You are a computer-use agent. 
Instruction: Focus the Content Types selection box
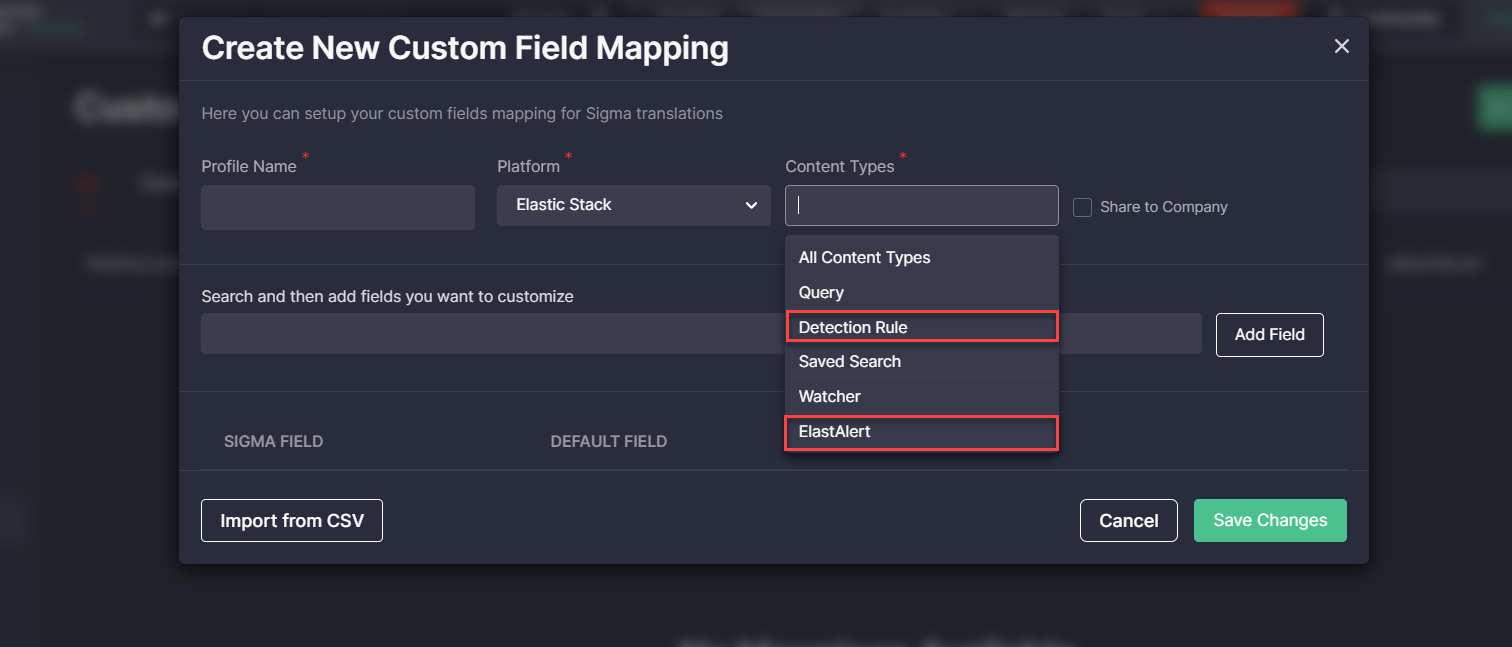tap(920, 205)
